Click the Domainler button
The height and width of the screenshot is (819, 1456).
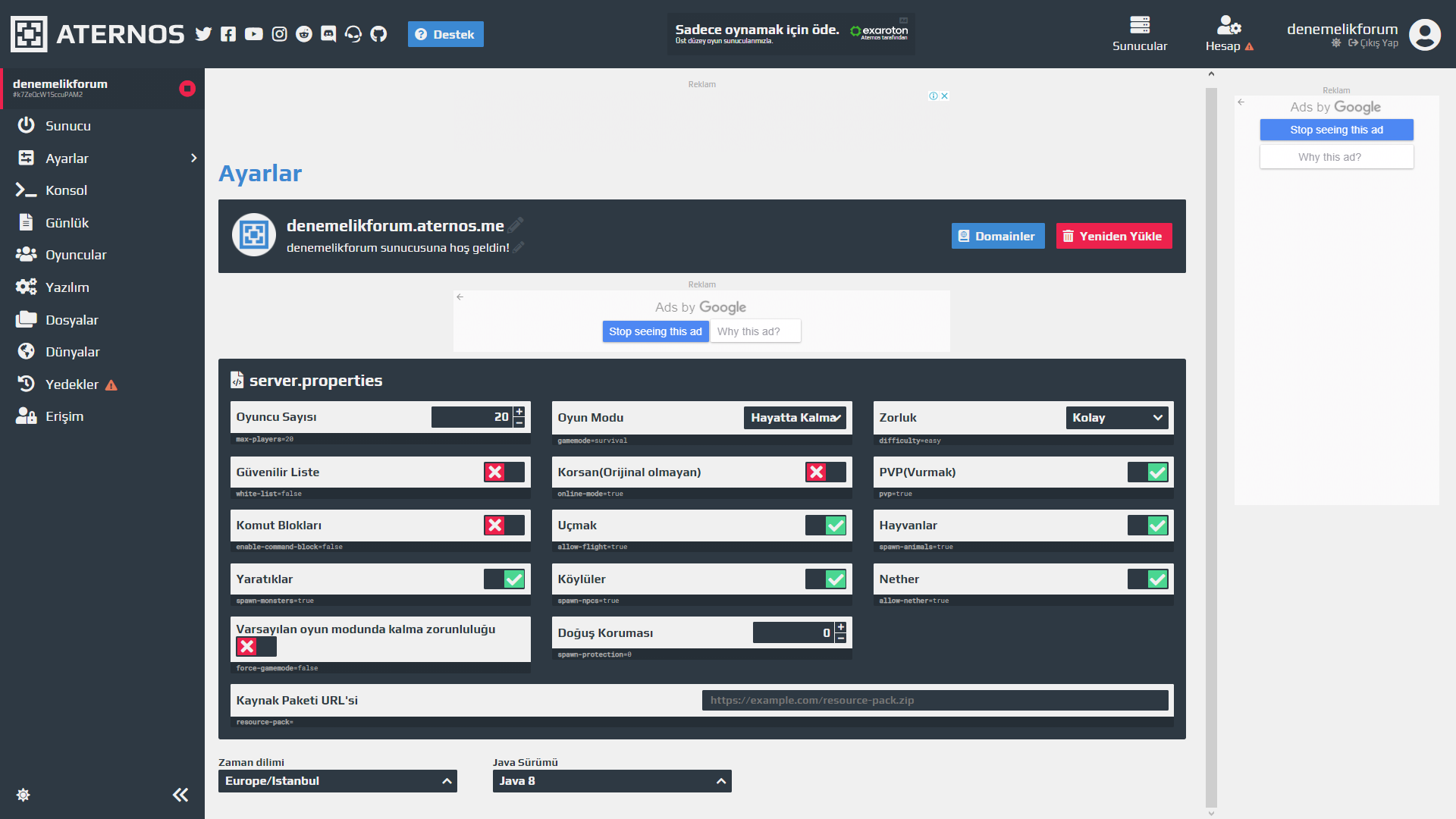point(998,236)
